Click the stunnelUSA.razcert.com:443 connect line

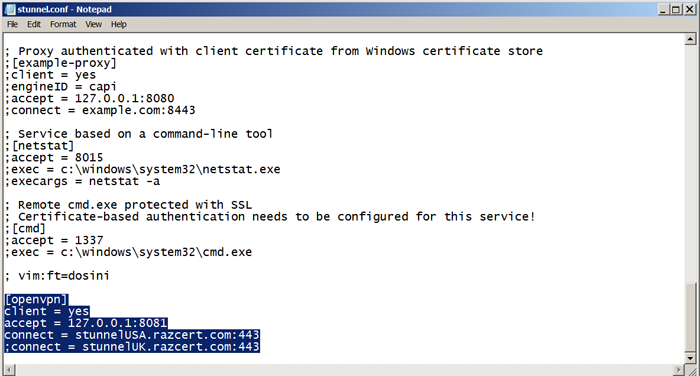coord(132,335)
